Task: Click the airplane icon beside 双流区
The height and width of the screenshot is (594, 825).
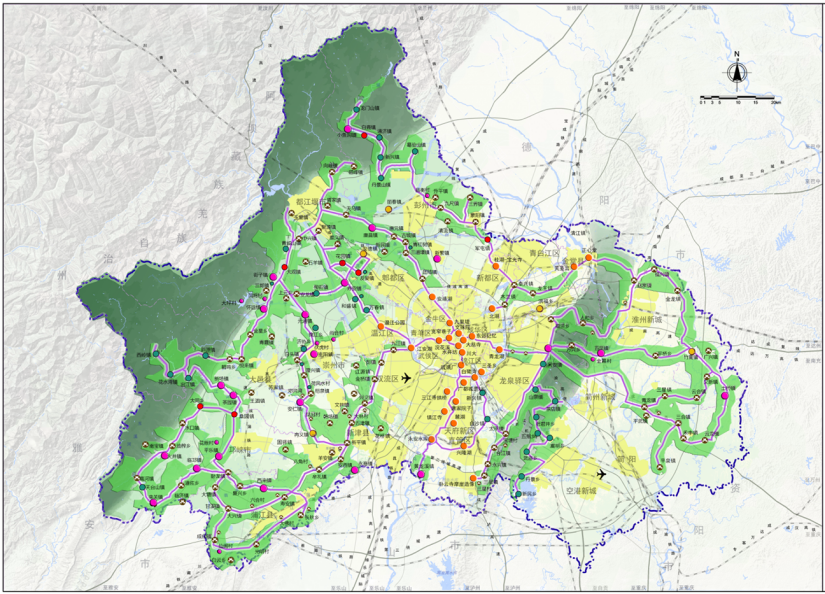Action: [406, 377]
